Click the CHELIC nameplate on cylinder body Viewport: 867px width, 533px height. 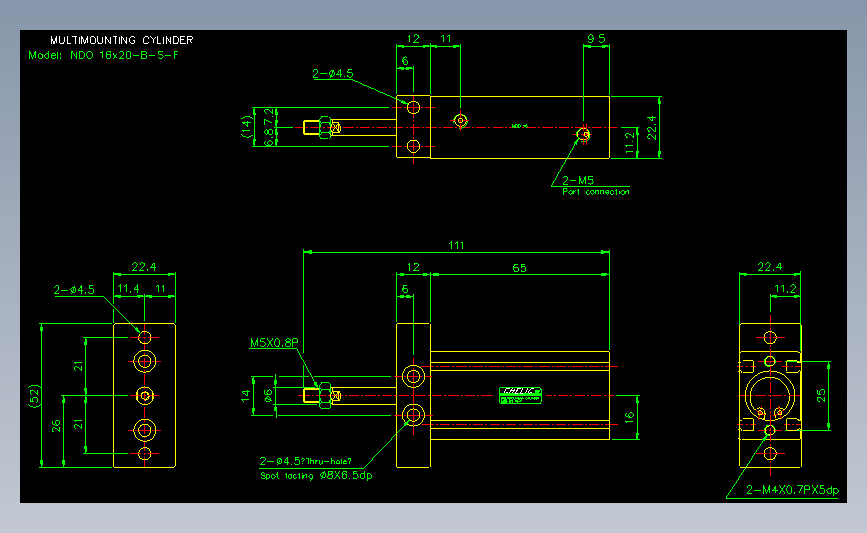click(x=520, y=395)
